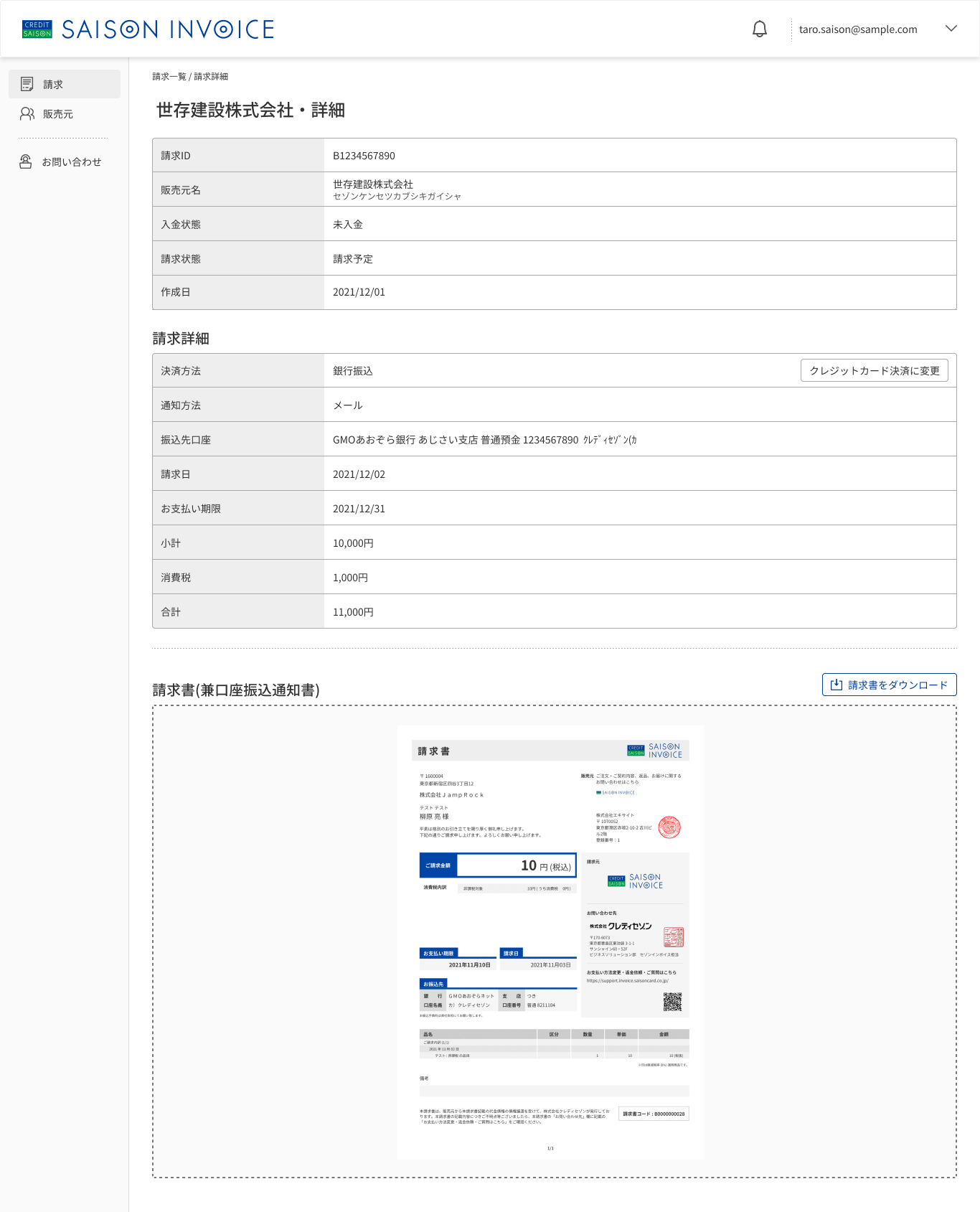Click the お問い合わせ support icon
The image size is (980, 1212).
tap(26, 161)
